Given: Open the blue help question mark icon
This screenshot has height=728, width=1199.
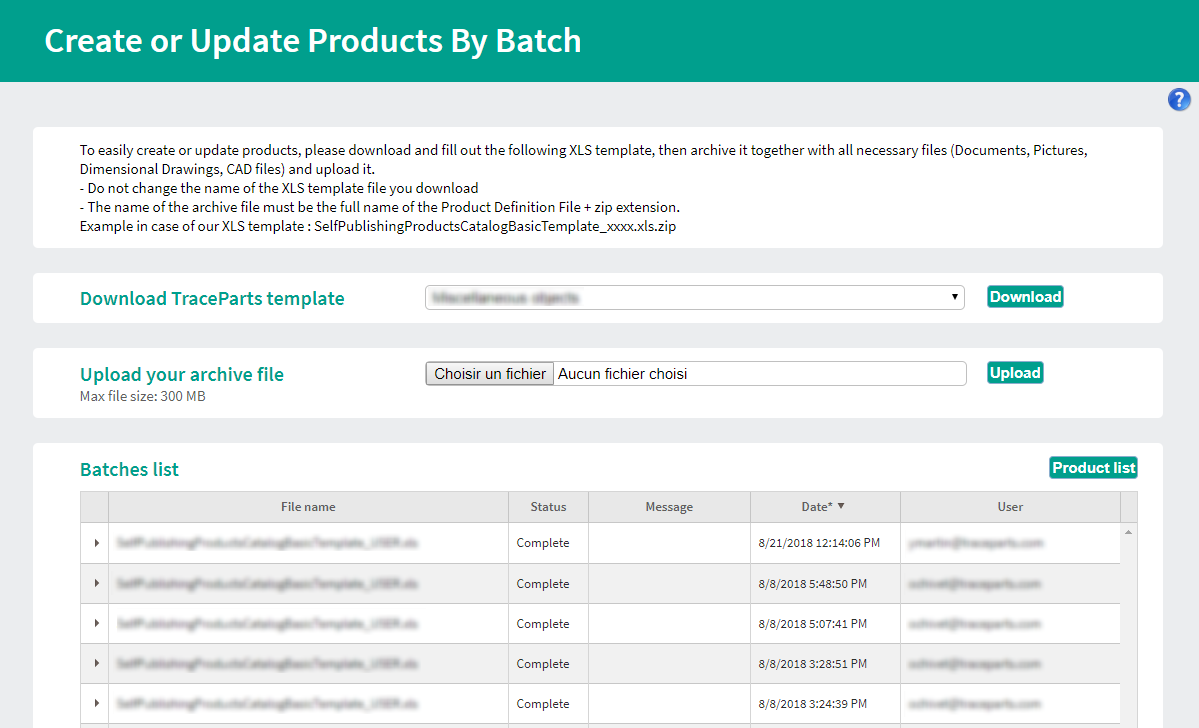Looking at the screenshot, I should 1179,99.
